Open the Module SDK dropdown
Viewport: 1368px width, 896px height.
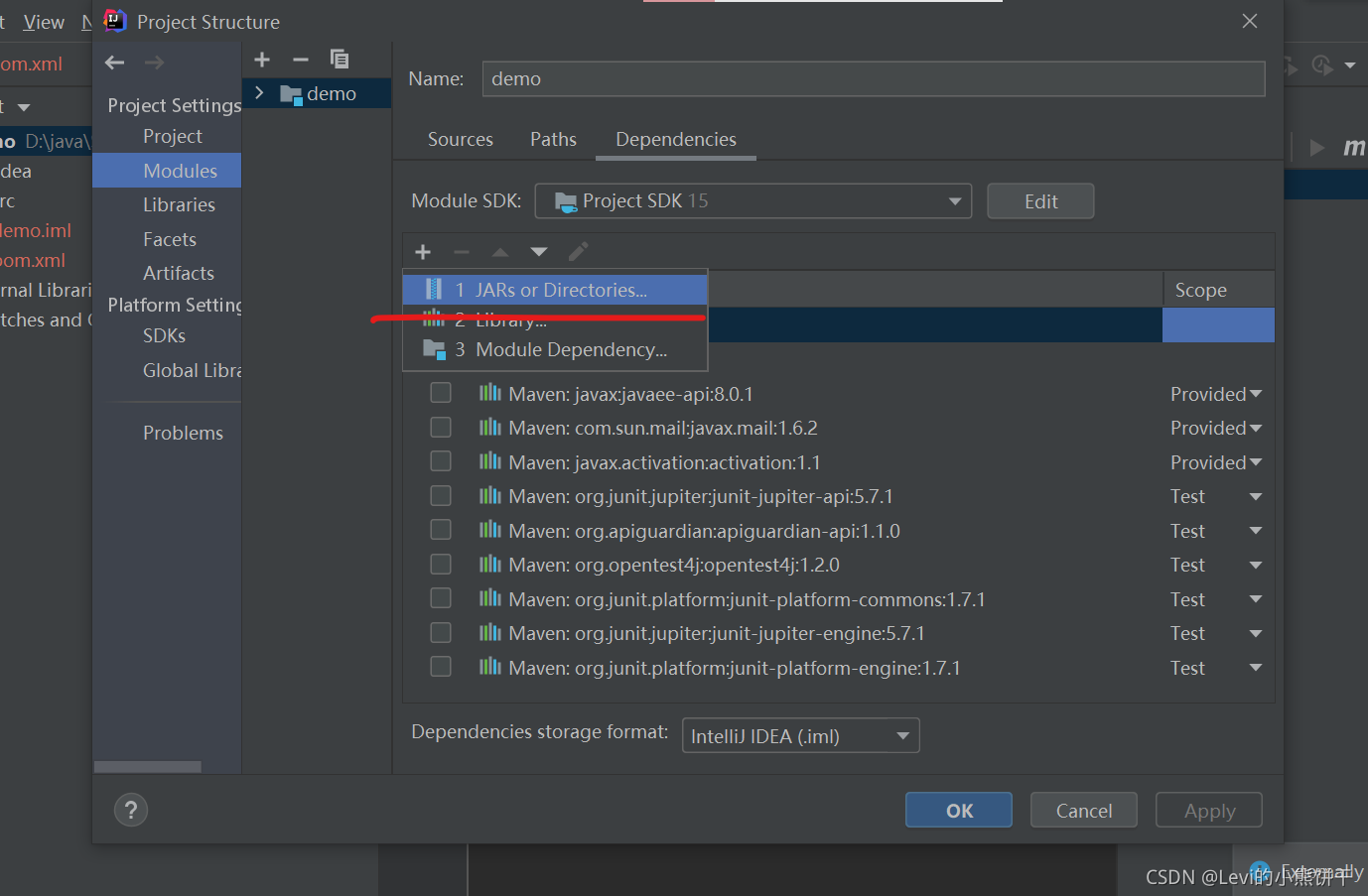[x=753, y=201]
